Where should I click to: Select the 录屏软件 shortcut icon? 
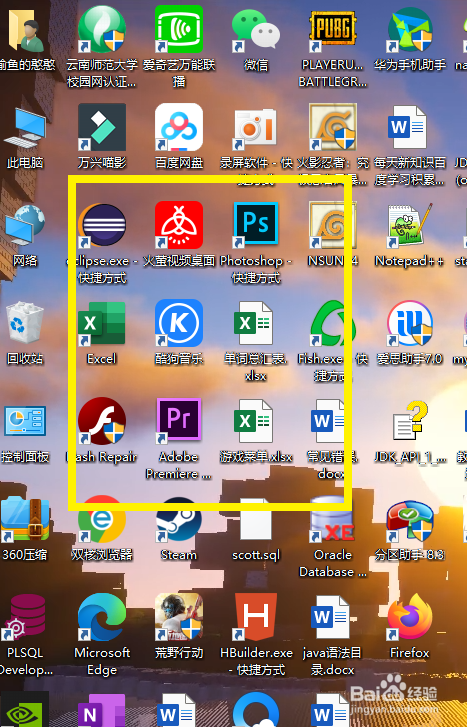256,127
